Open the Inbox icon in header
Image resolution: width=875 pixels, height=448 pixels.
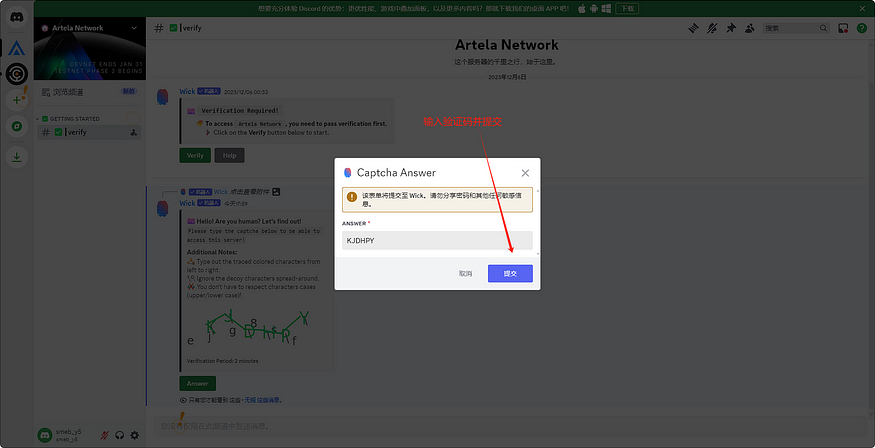(843, 28)
